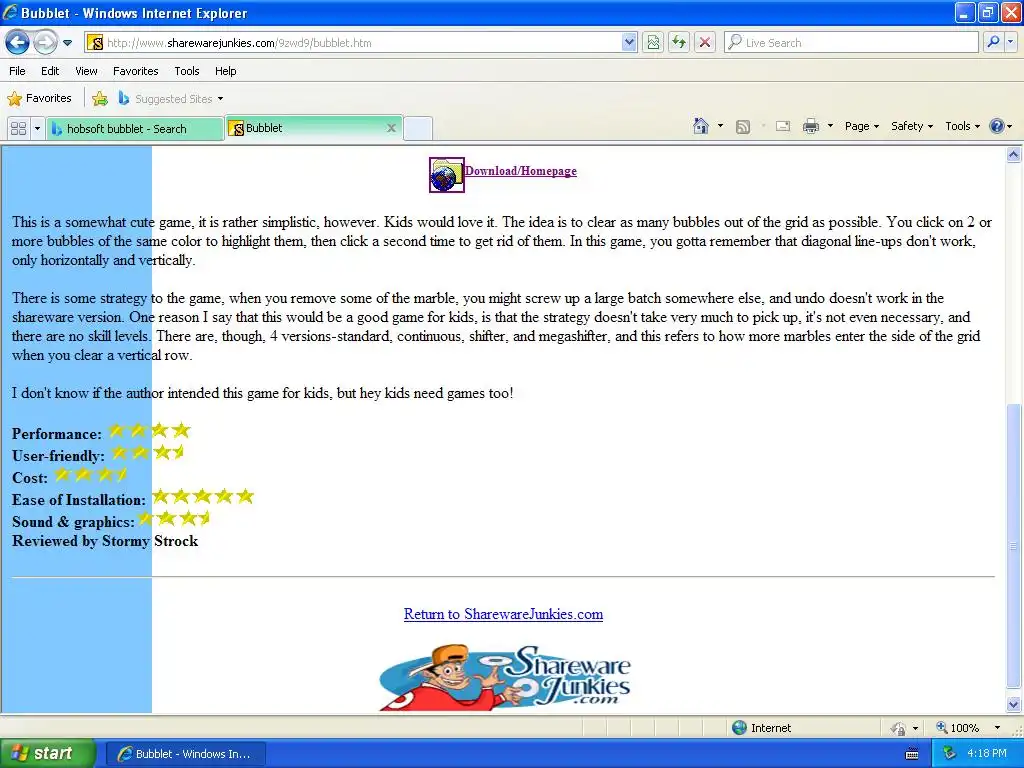Click the Shareware Junkies logo image
The width and height of the screenshot is (1024, 768).
(505, 677)
